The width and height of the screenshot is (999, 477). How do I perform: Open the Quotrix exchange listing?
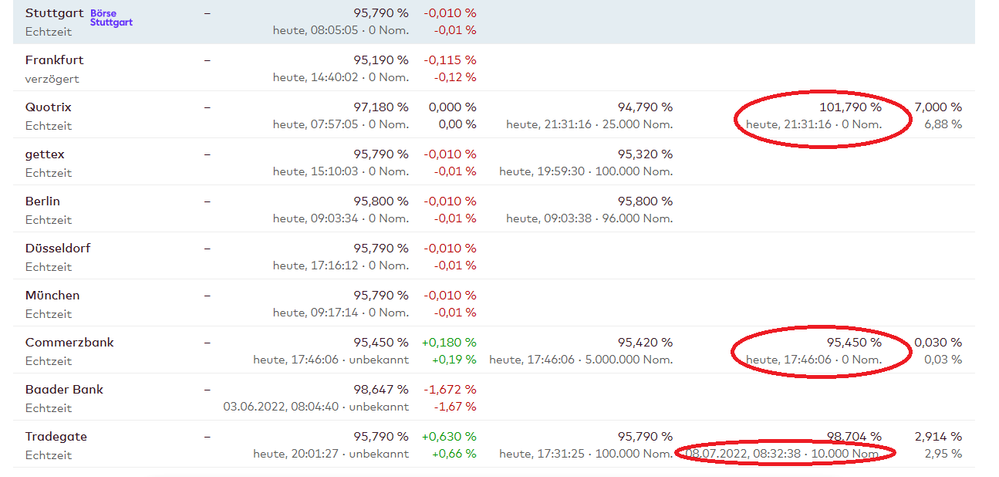point(48,107)
